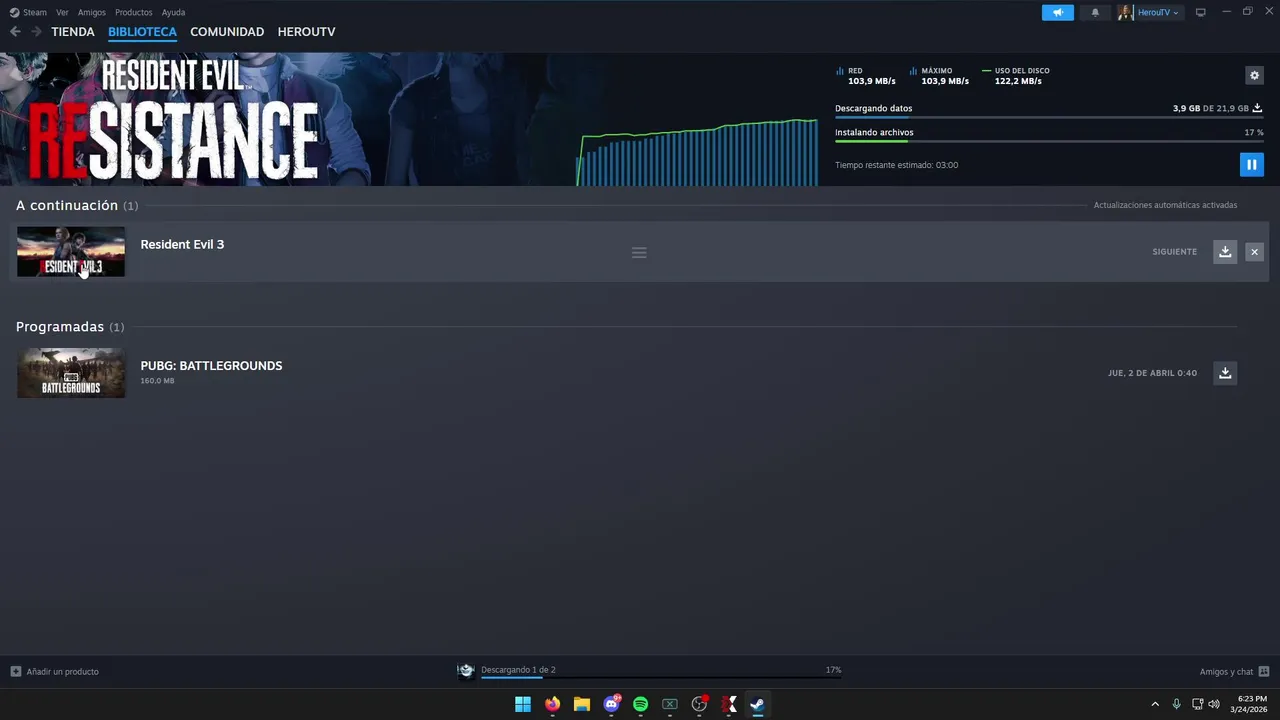Click the Descargando 1 de 2 status
1280x720 pixels.
pos(518,670)
